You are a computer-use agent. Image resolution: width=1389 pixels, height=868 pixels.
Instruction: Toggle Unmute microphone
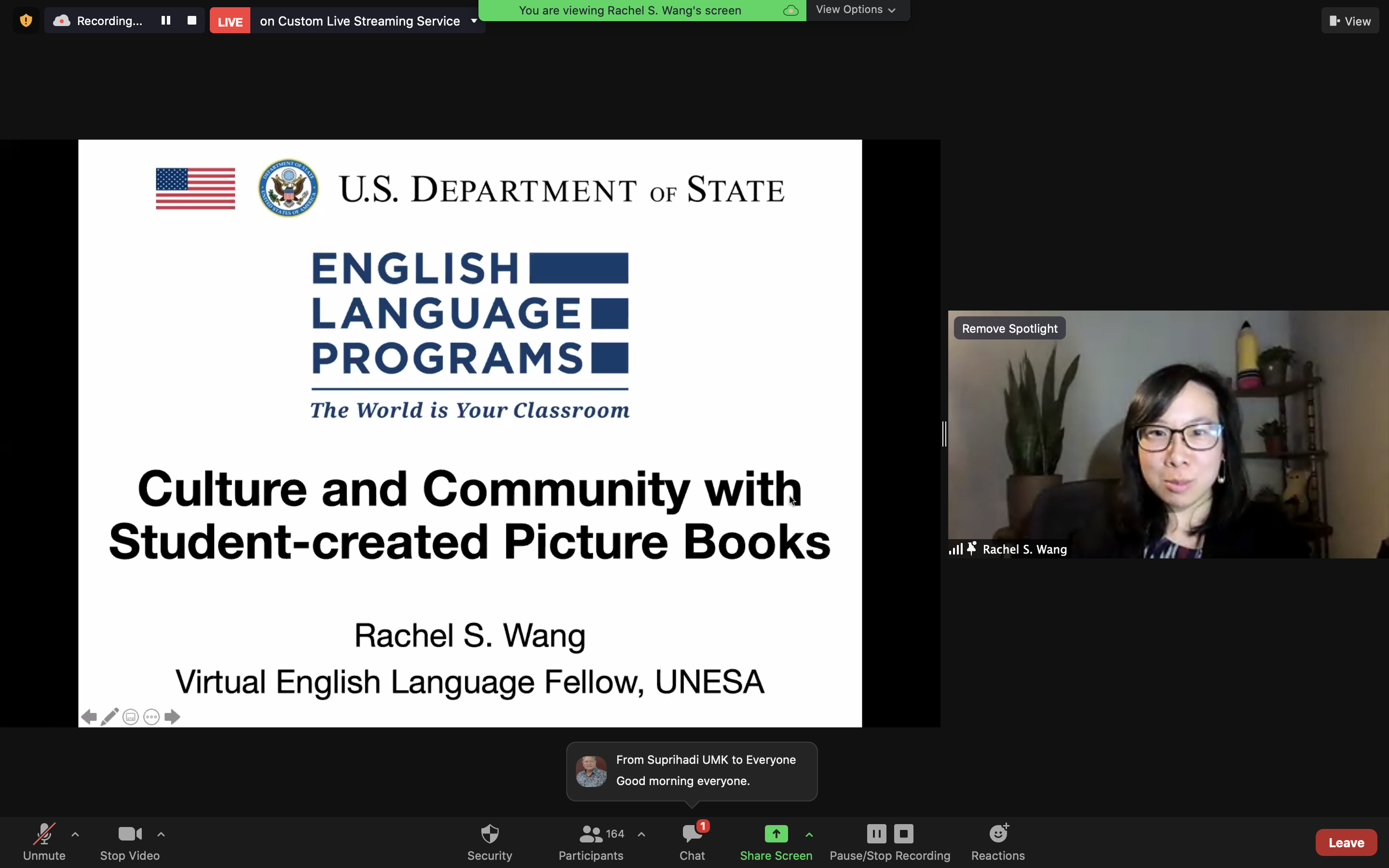(44, 841)
